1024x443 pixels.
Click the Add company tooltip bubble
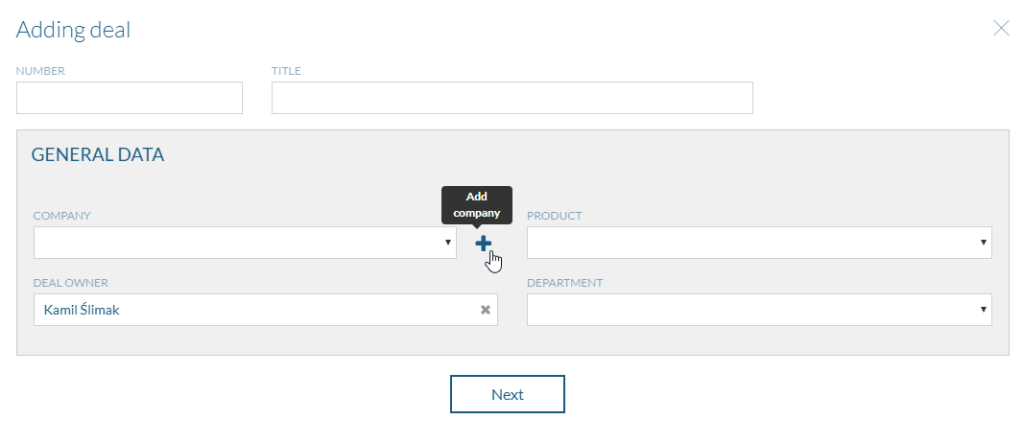[477, 205]
